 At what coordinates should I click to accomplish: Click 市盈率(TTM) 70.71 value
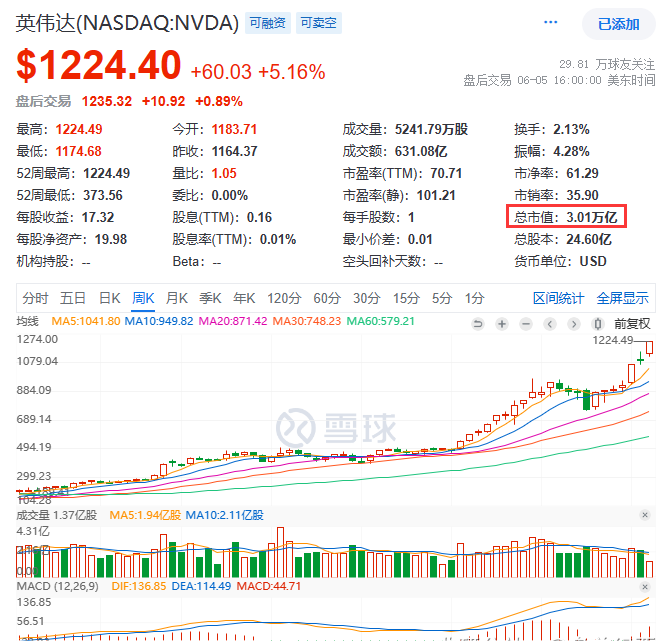(446, 173)
